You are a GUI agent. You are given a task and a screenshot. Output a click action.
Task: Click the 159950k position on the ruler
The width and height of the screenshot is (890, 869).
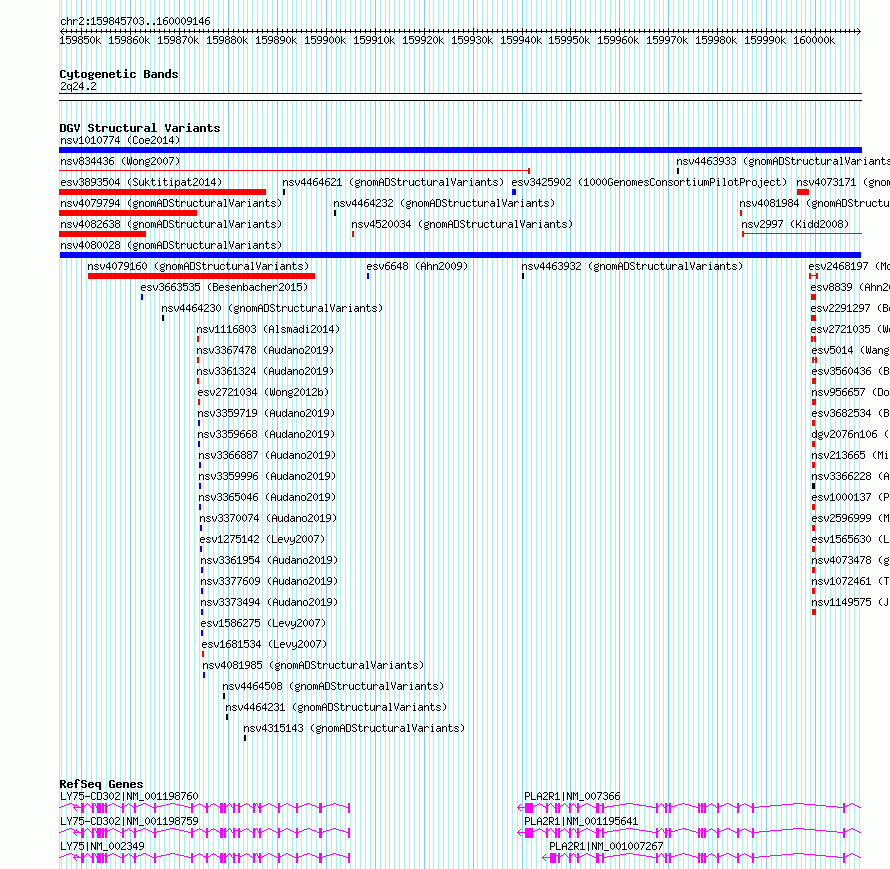coord(569,40)
